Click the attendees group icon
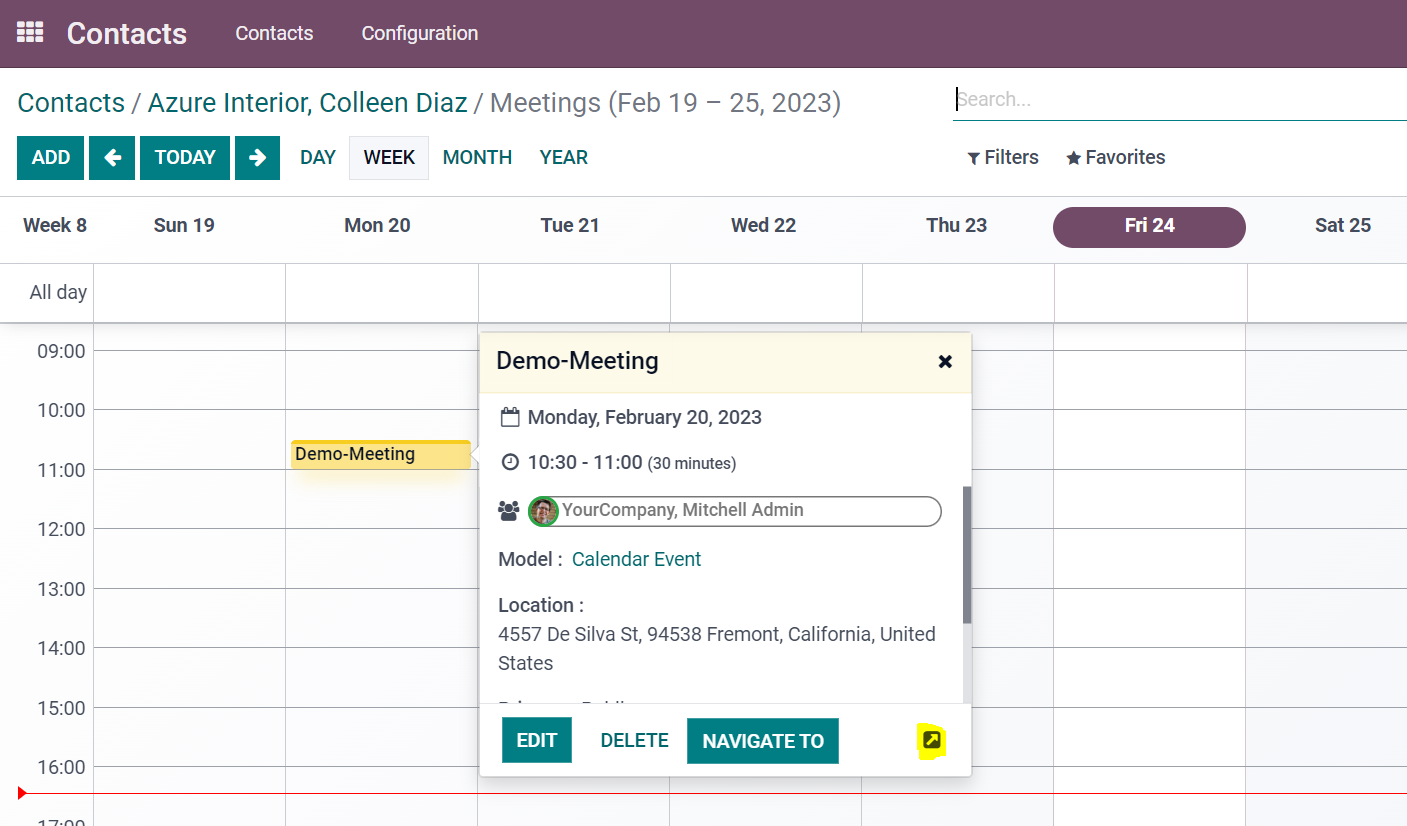The image size is (1407, 826). (509, 511)
